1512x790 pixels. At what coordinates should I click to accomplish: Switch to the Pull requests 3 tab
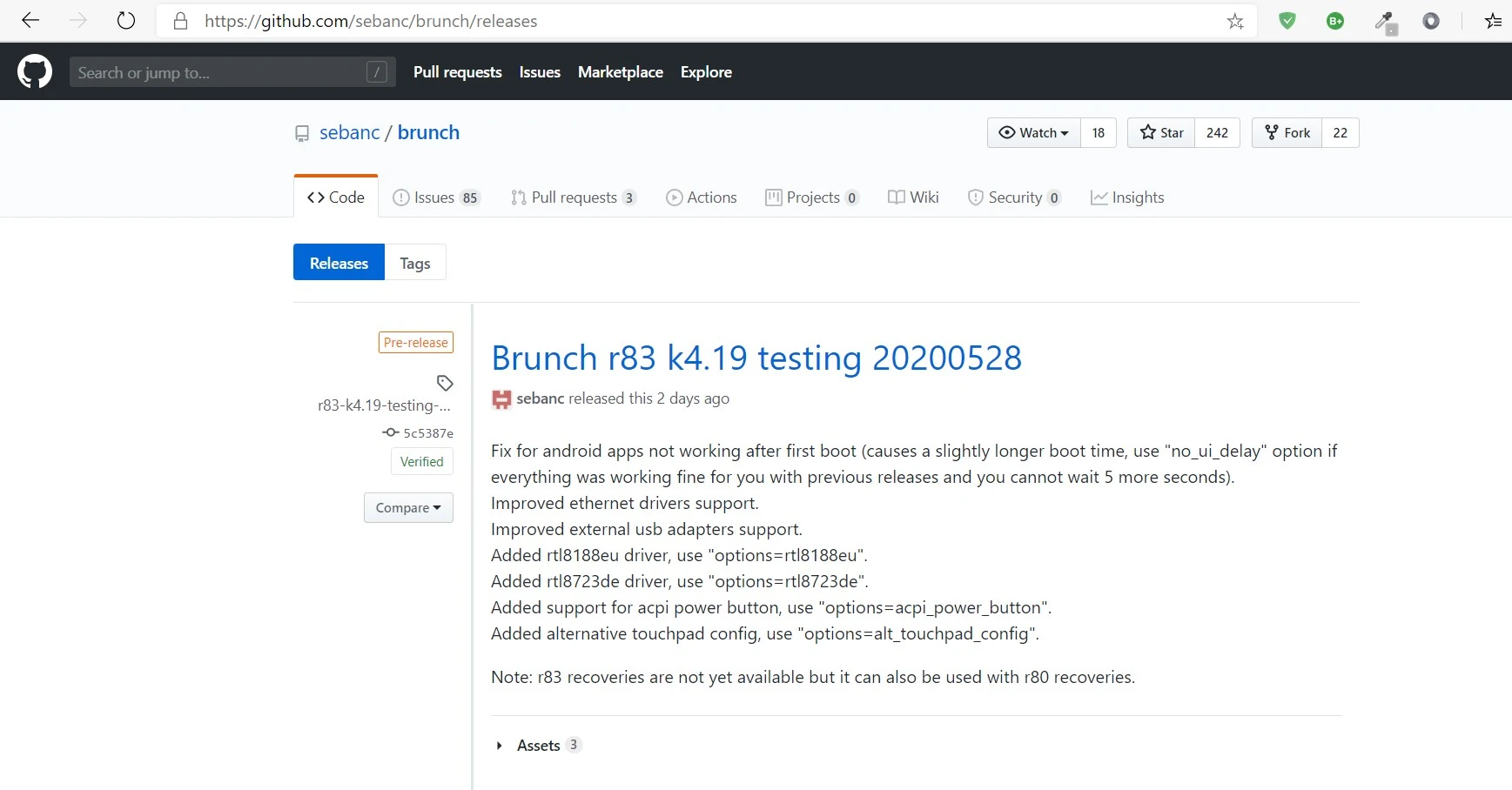574,197
